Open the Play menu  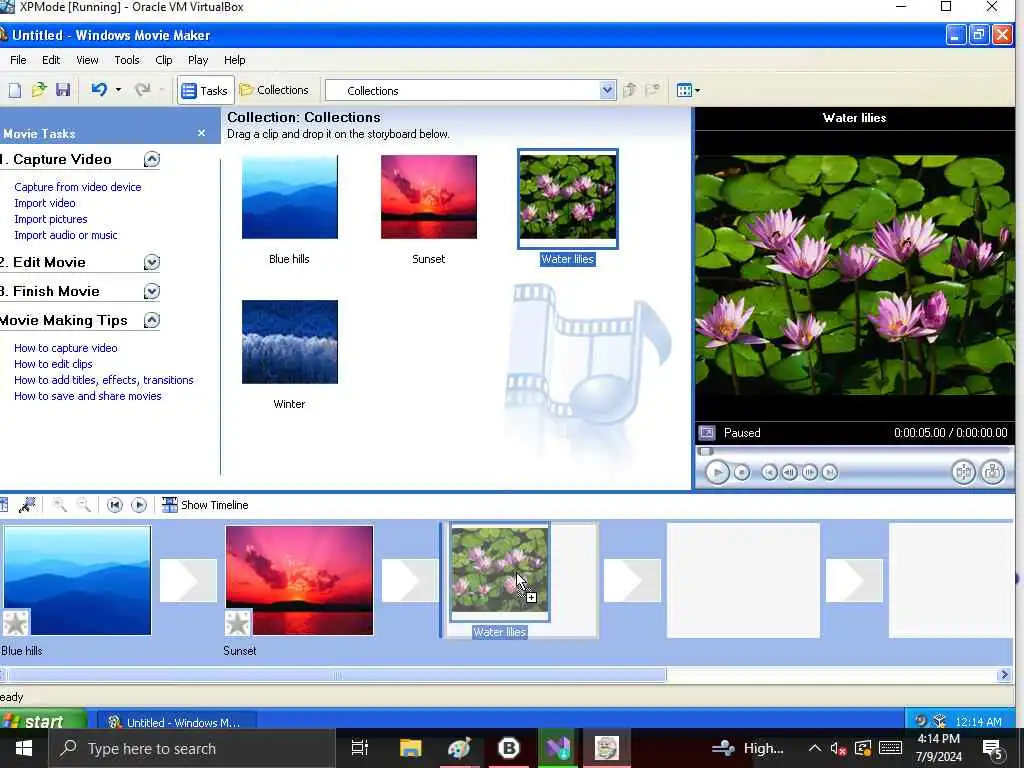click(x=198, y=60)
